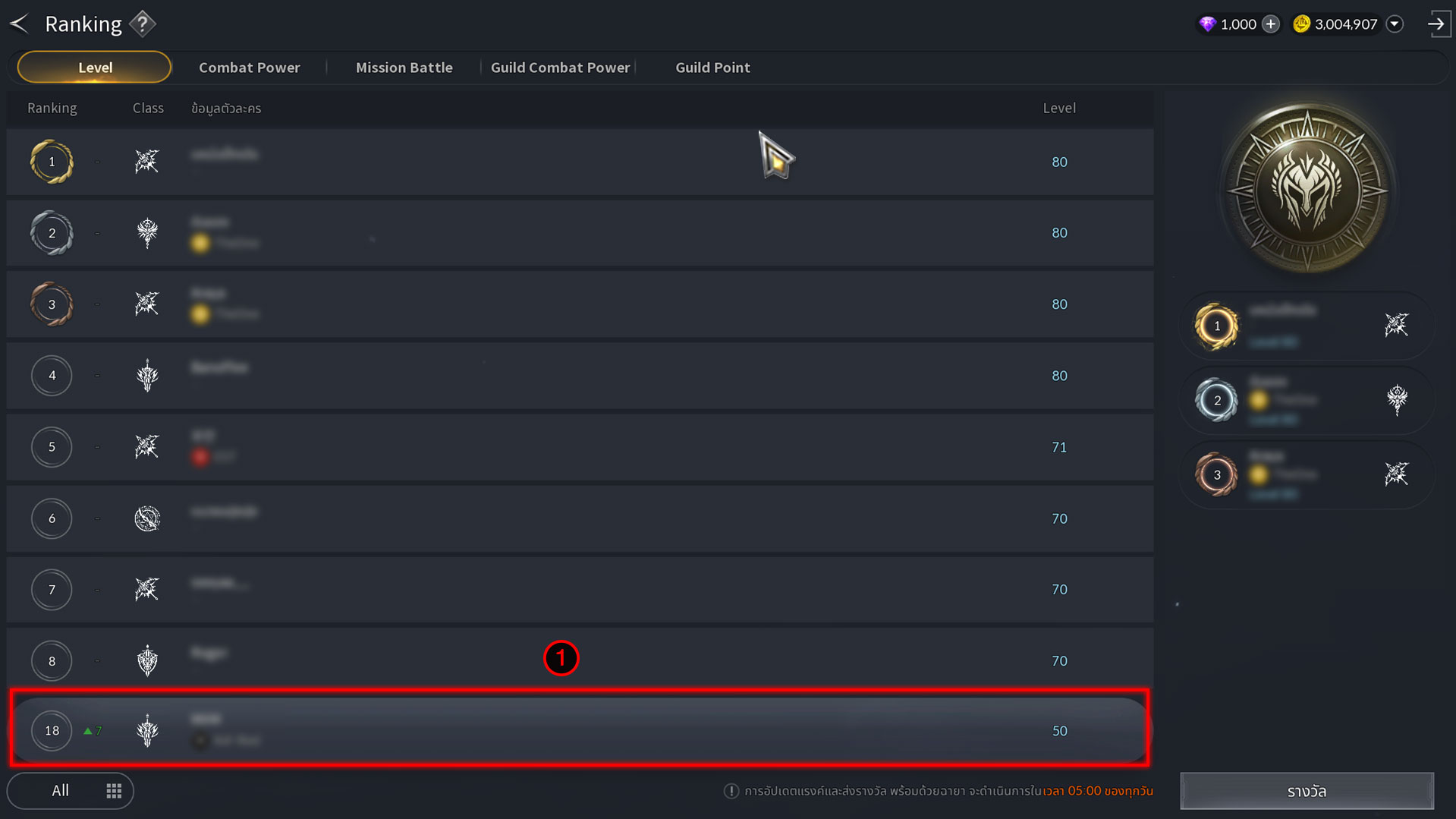Image resolution: width=1456 pixels, height=819 pixels.
Task: Open the Mission Battle tab
Action: click(404, 68)
